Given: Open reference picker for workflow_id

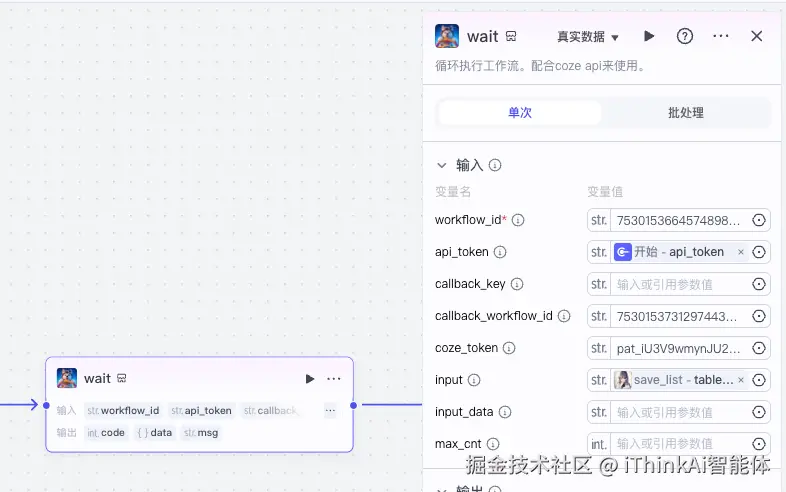Looking at the screenshot, I should coord(759,220).
